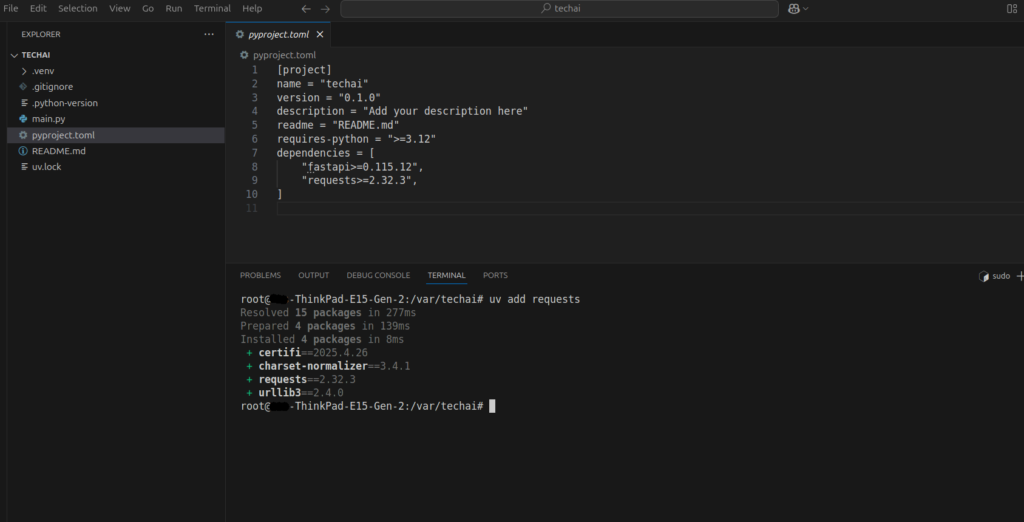
Task: Click the name = "techai" line
Action: tap(323, 84)
